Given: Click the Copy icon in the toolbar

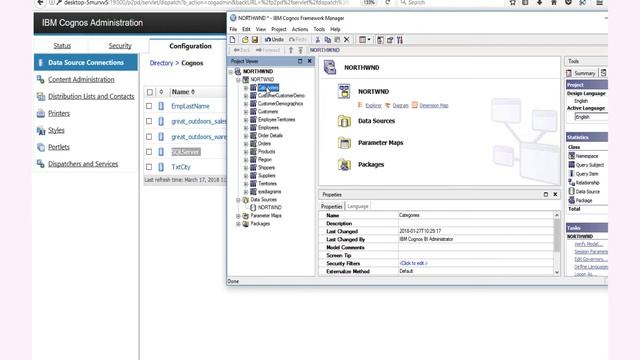Looking at the screenshot, I should [x=327, y=40].
